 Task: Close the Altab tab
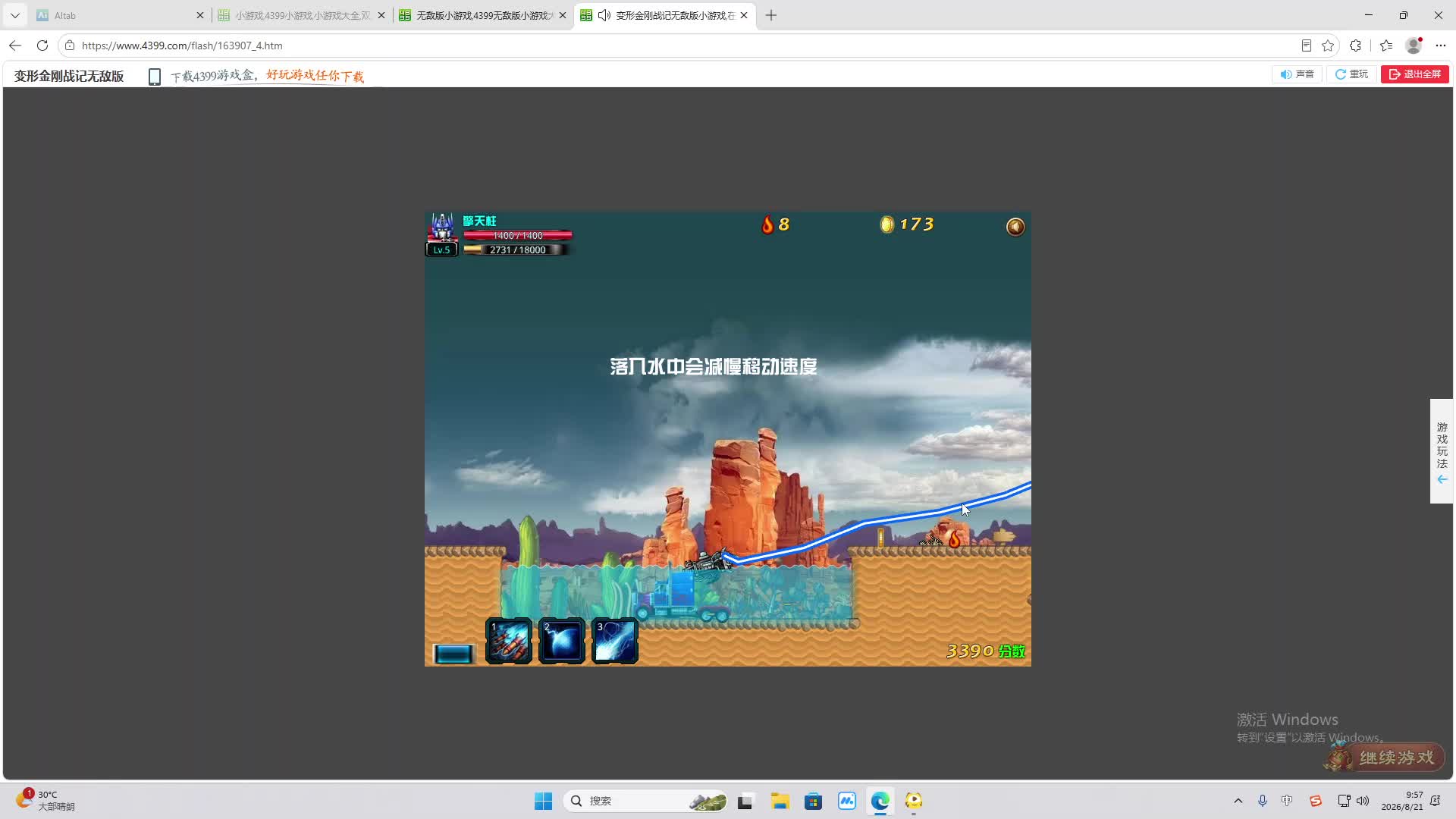[x=200, y=15]
